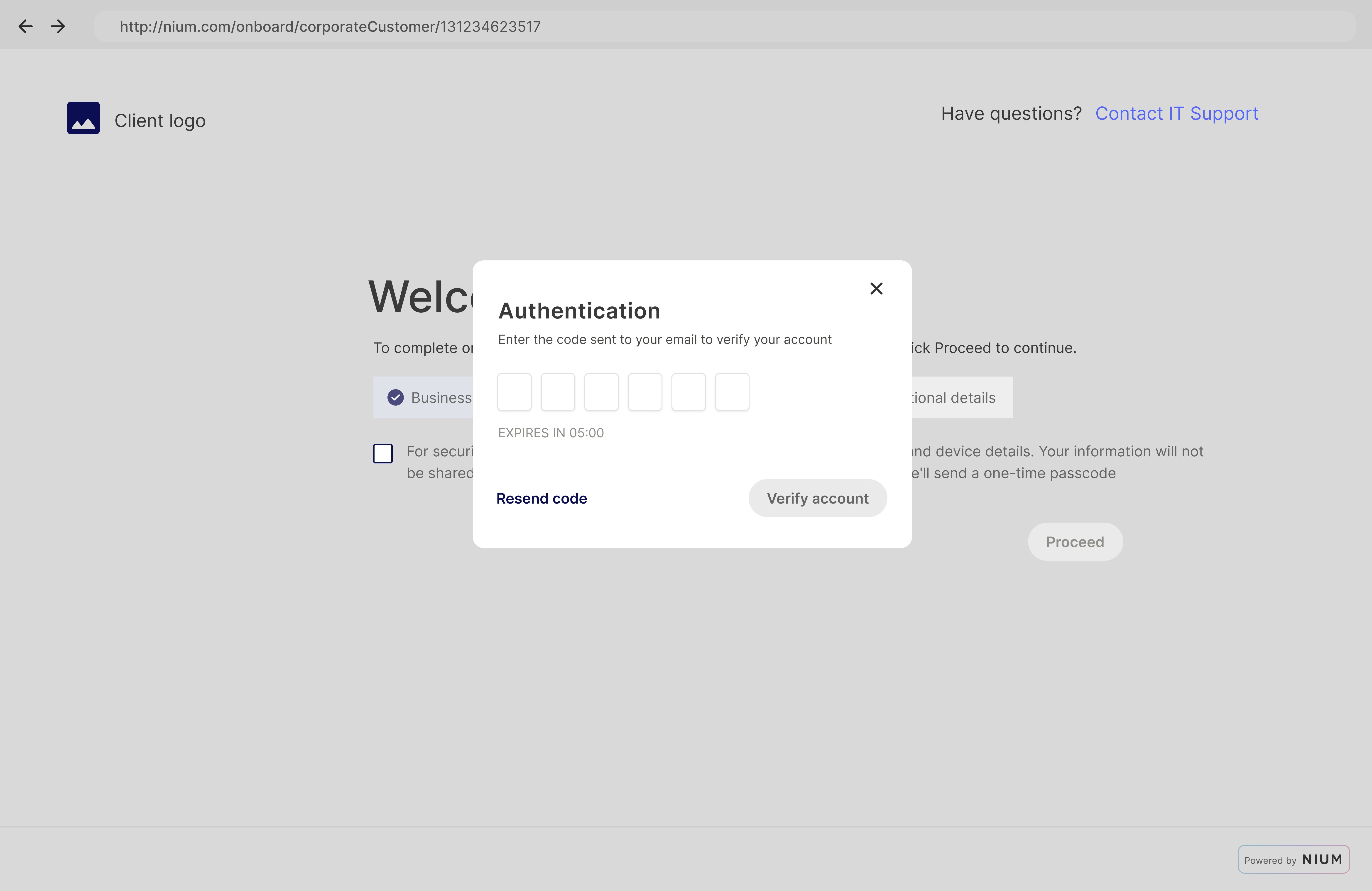
Task: Click the fifth code digit box
Action: (x=688, y=392)
